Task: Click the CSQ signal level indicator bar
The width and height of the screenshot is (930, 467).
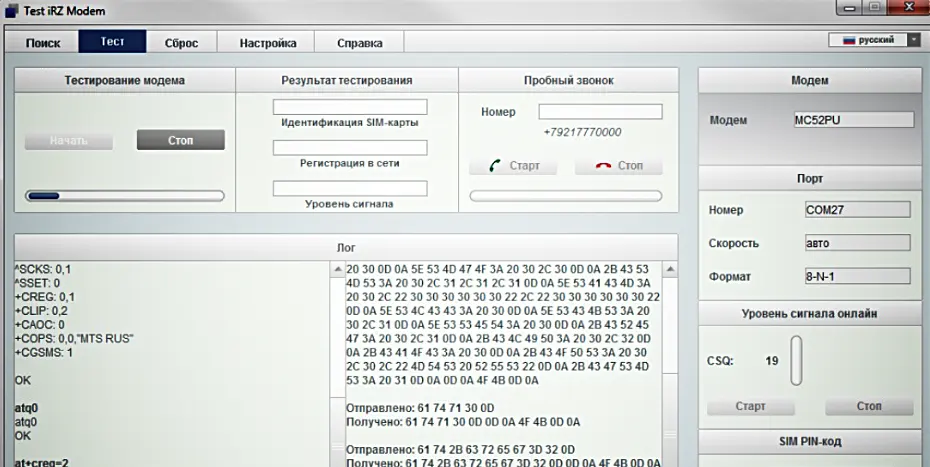Action: tap(797, 360)
